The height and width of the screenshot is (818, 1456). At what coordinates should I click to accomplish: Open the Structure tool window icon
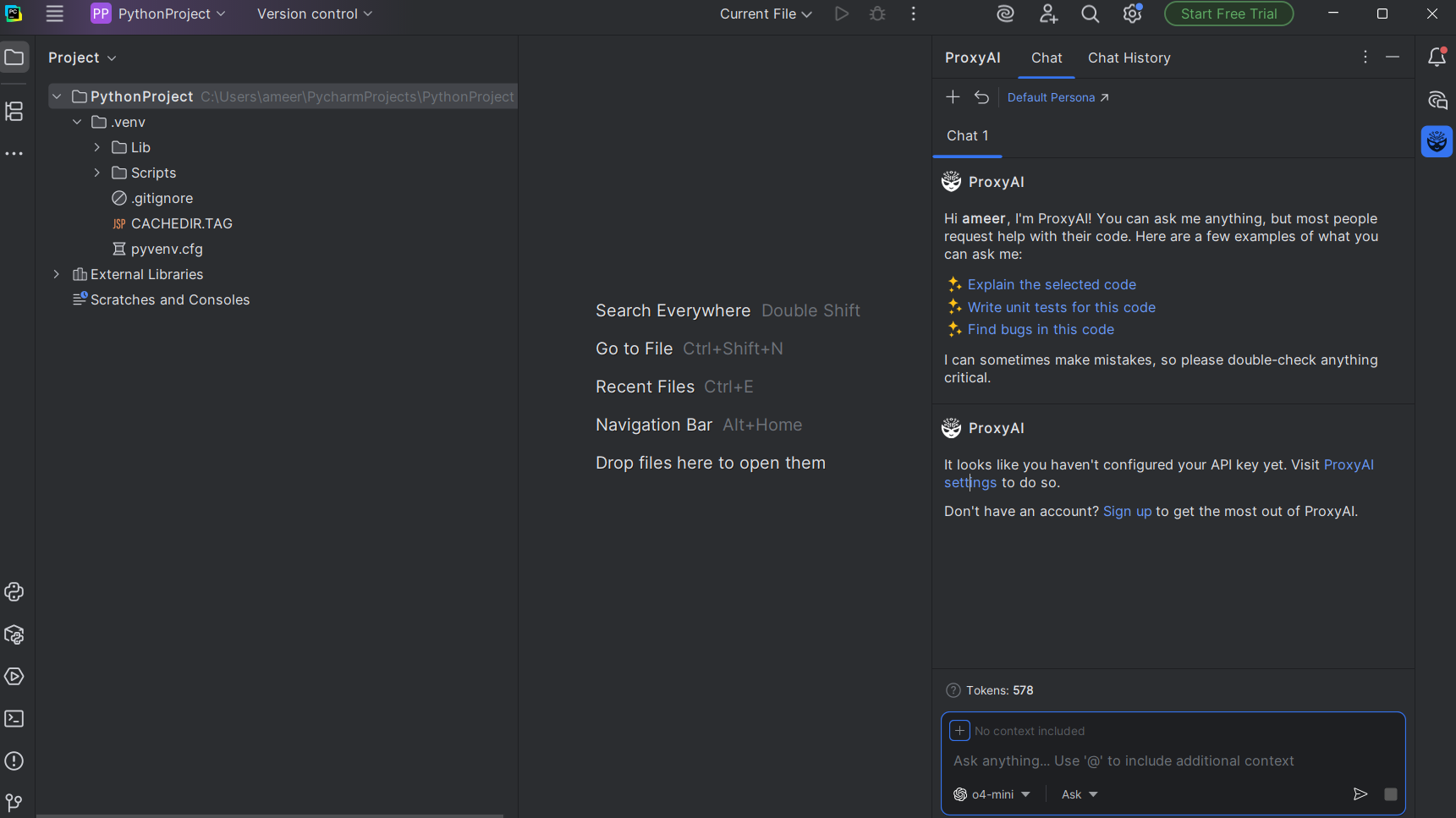pos(14,111)
